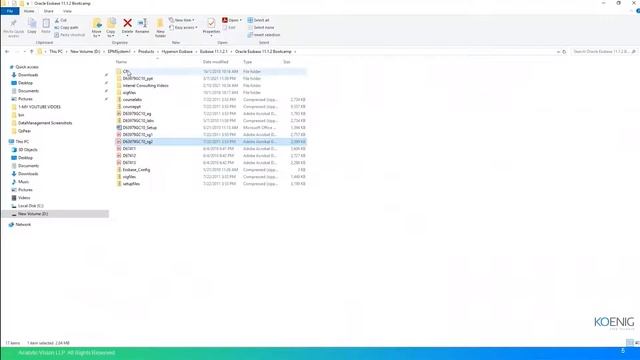Switch to the View ribbon tab
The height and width of the screenshot is (360, 640).
coord(67,11)
